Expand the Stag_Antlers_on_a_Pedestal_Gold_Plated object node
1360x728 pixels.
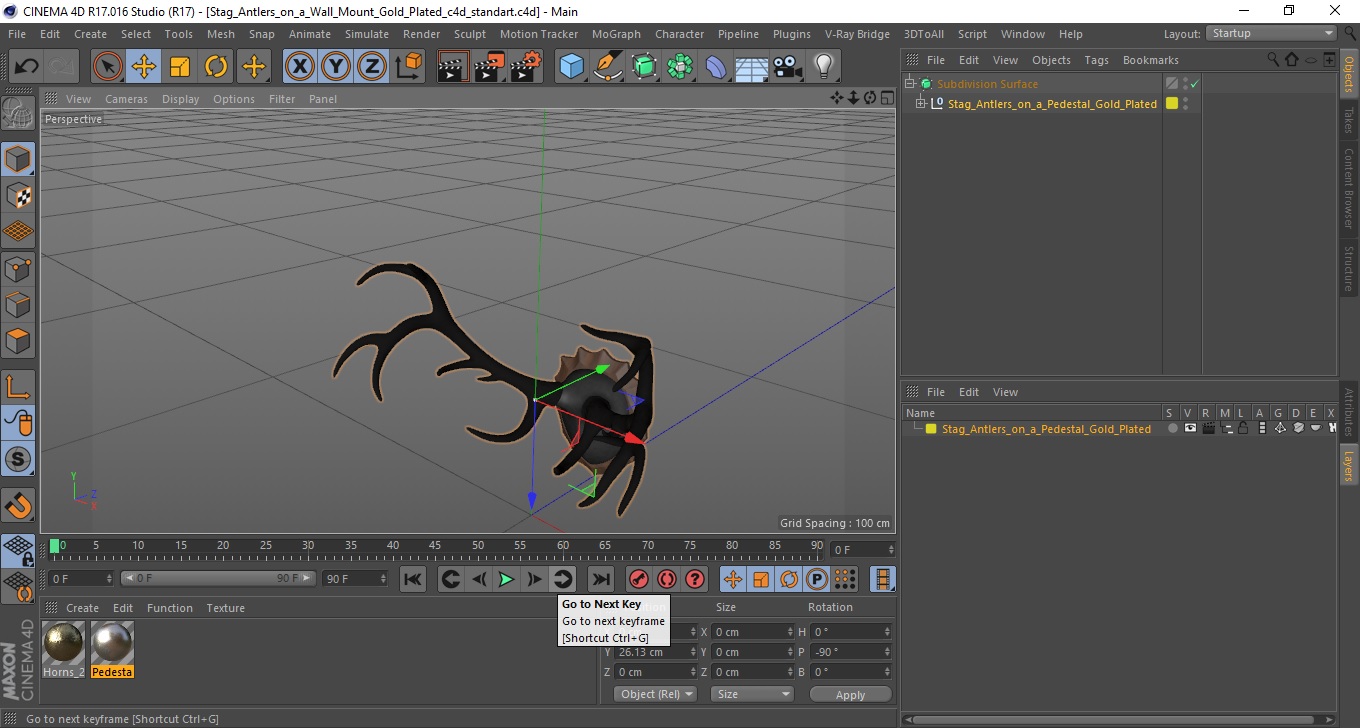tap(921, 104)
